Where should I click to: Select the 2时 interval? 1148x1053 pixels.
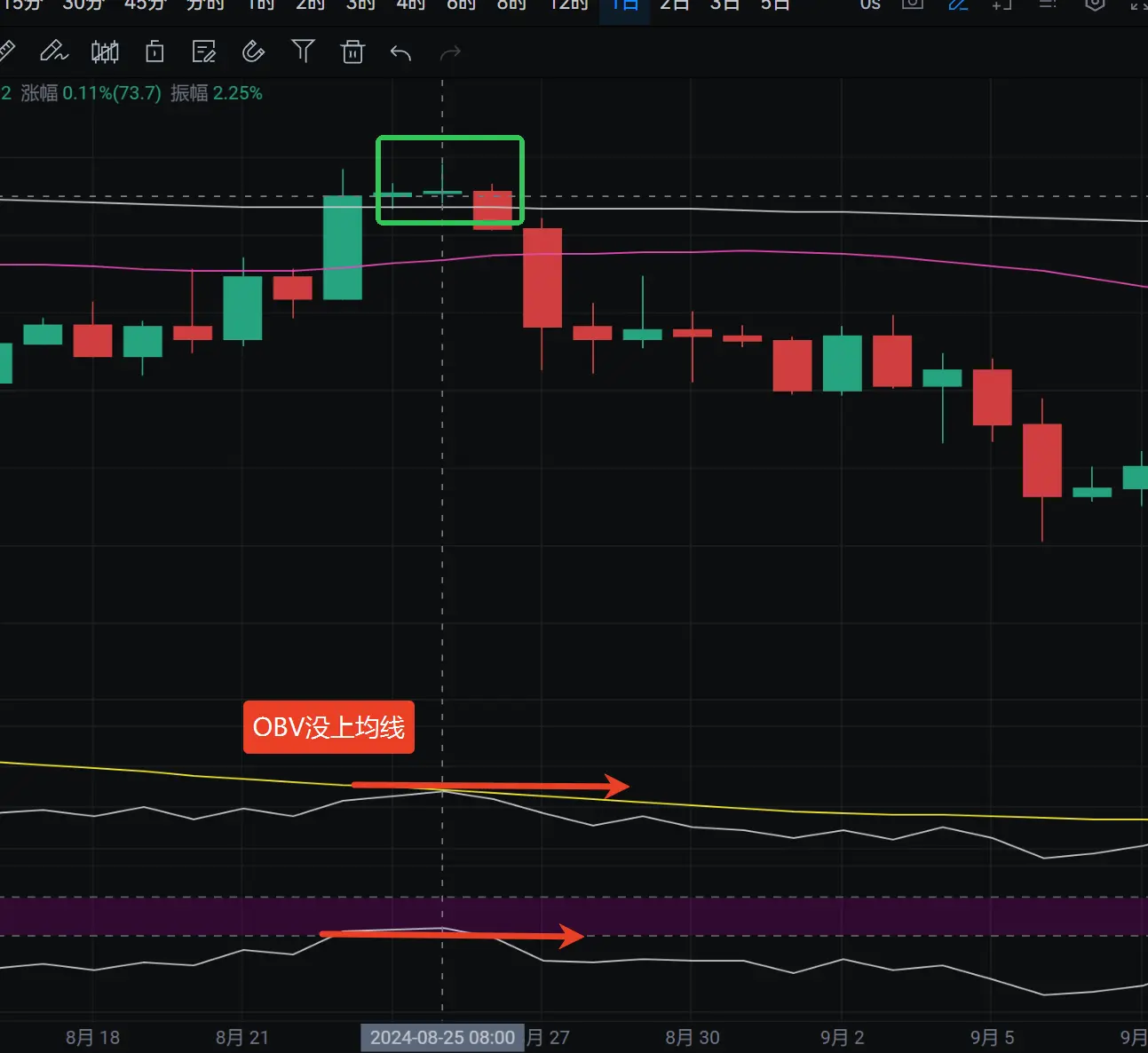tap(311, 4)
